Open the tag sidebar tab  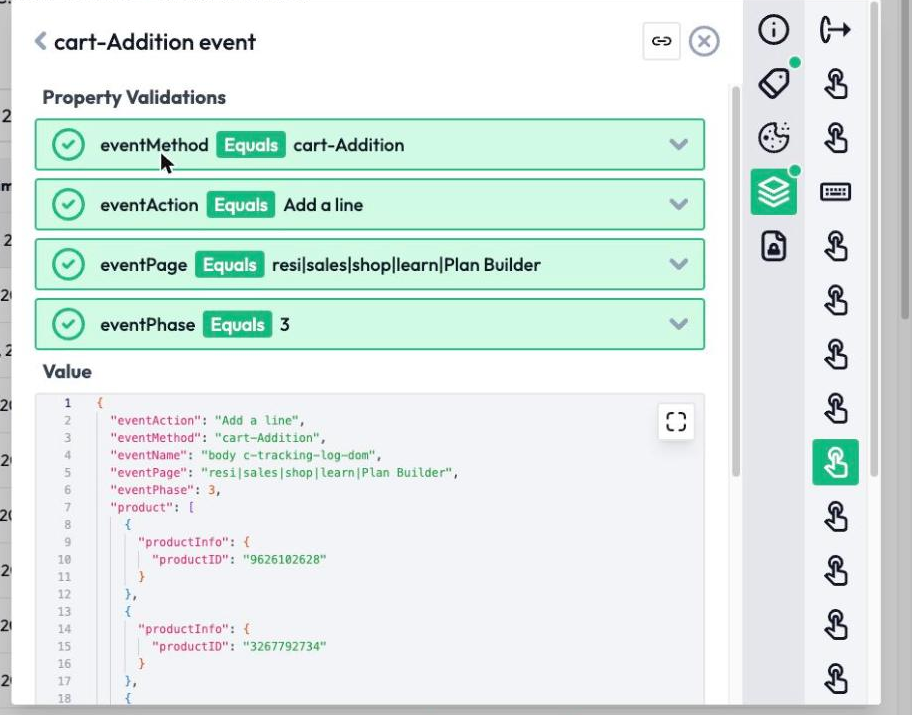click(x=774, y=83)
